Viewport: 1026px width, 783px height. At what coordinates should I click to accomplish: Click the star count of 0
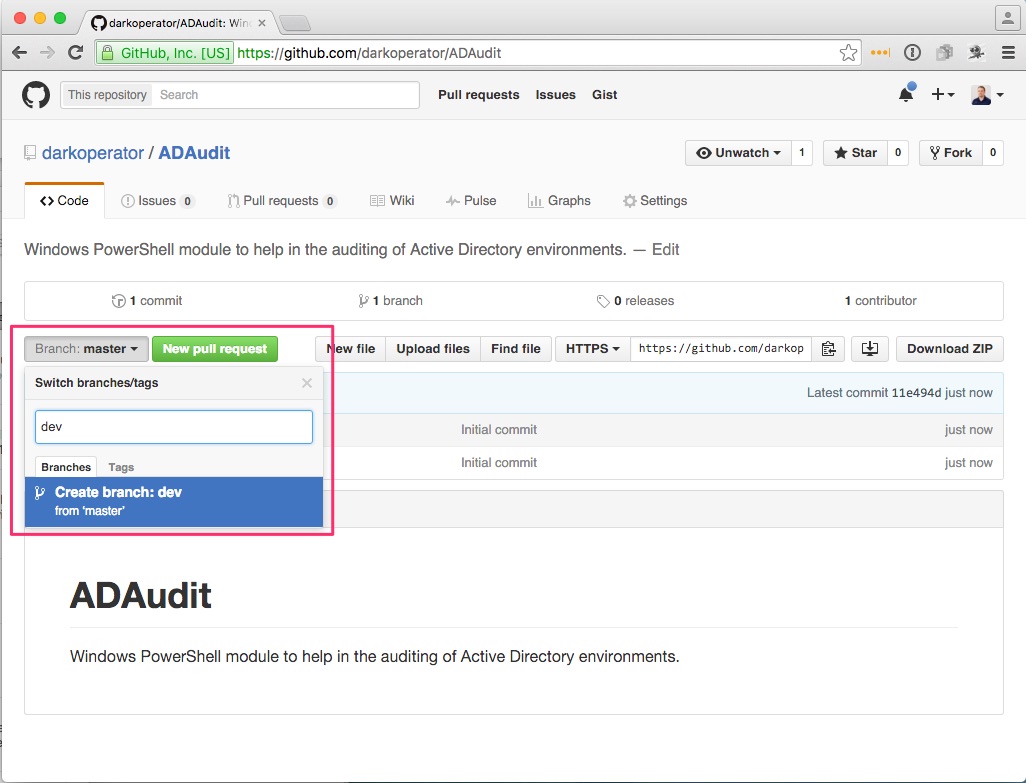point(898,153)
